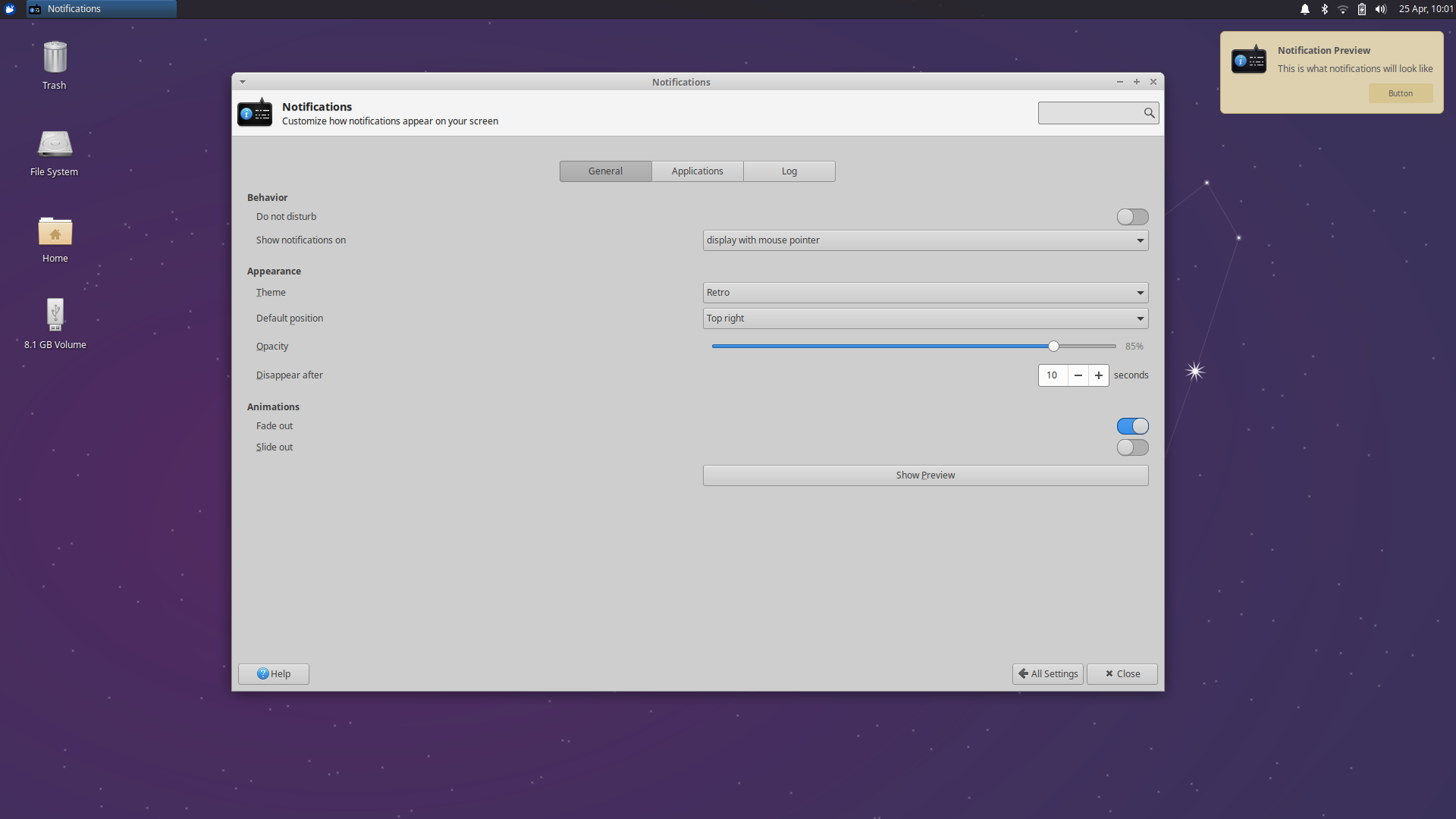Open the Theme dropdown showing Retro
Image resolution: width=1456 pixels, height=819 pixels.
coord(925,293)
